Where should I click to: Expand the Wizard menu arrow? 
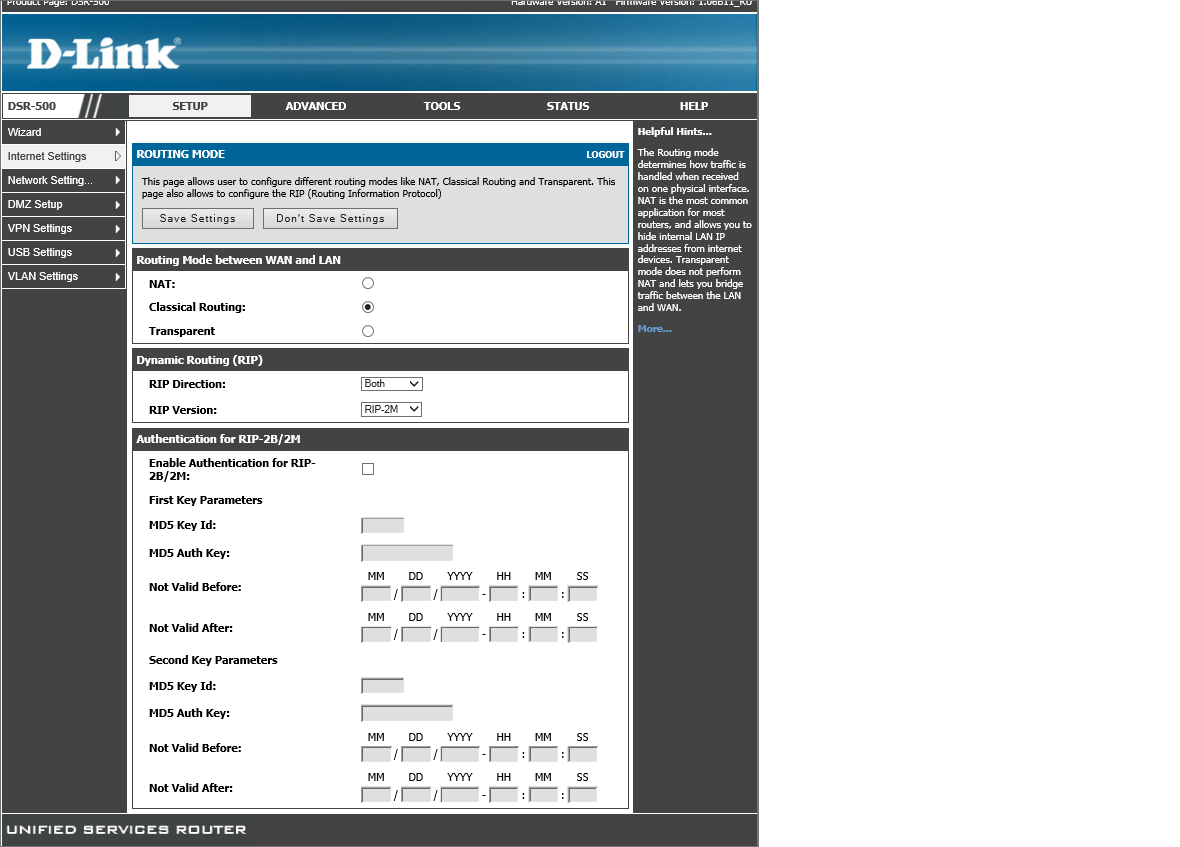coord(117,132)
